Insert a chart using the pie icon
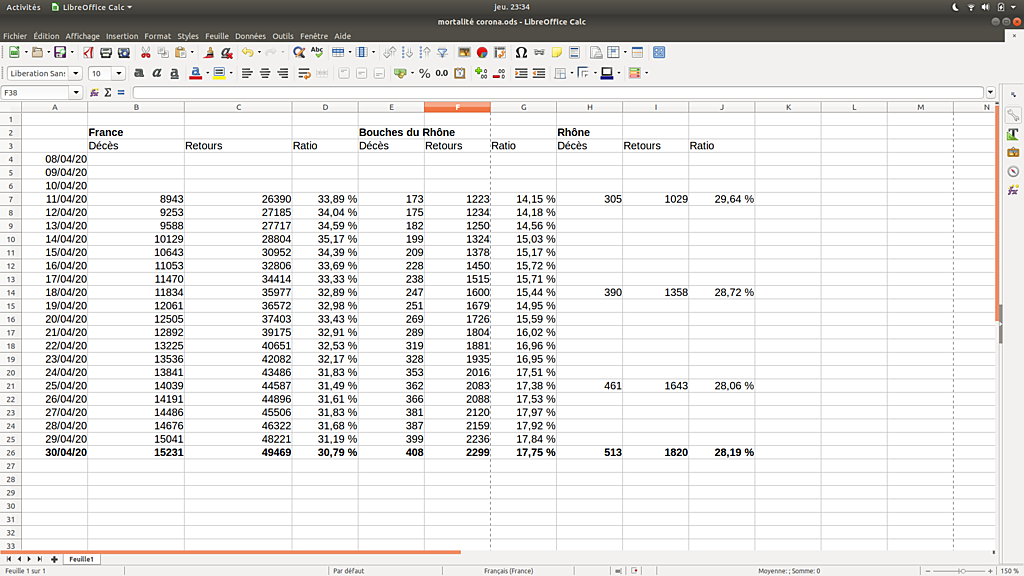 (x=482, y=52)
